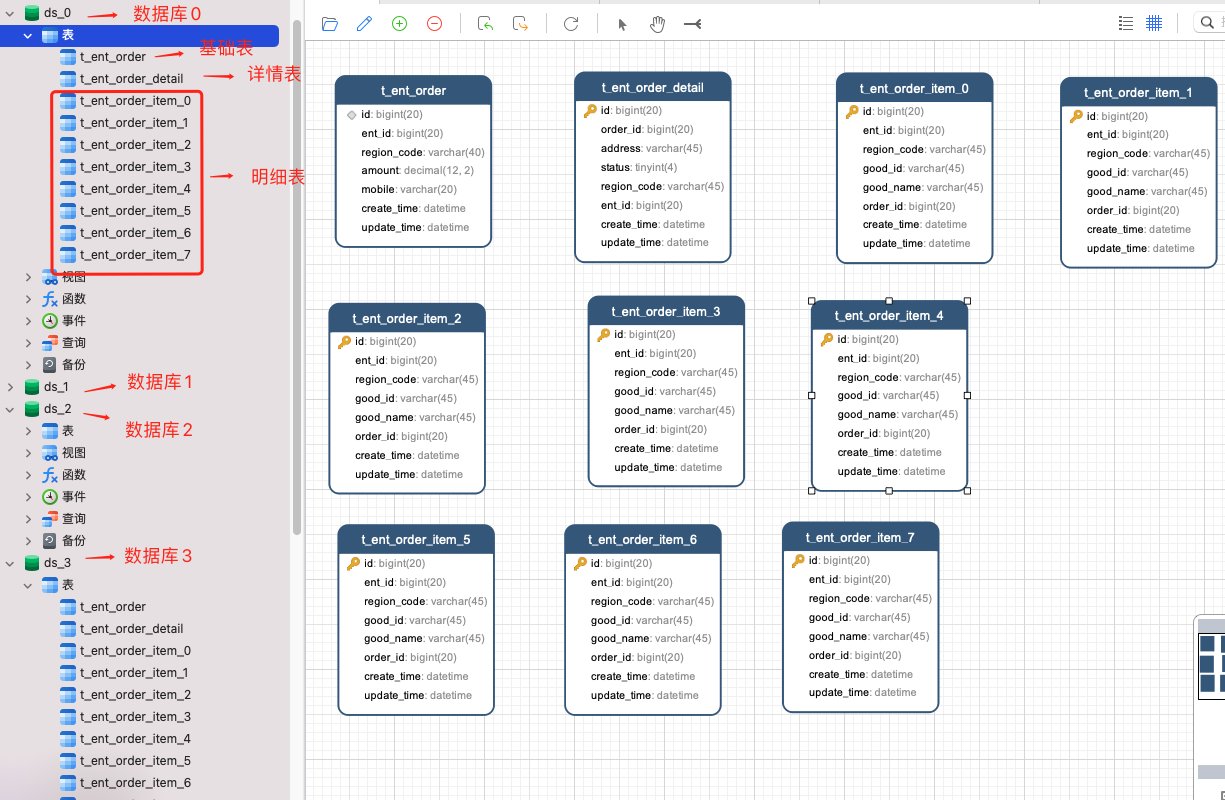This screenshot has height=800, width=1225.
Task: Select the relation line tool
Action: pos(692,24)
